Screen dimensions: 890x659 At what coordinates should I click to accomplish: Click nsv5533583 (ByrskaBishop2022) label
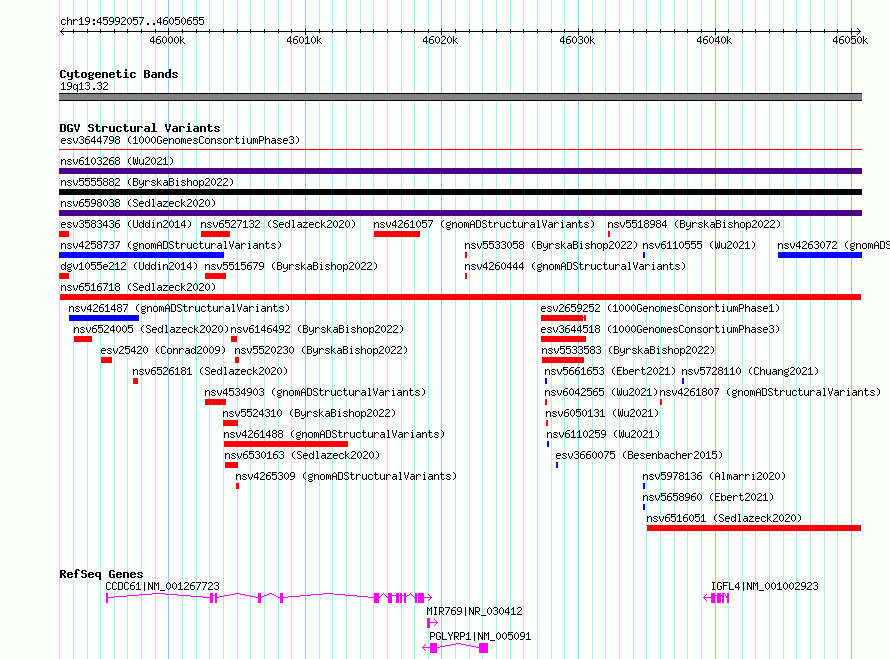(x=628, y=350)
